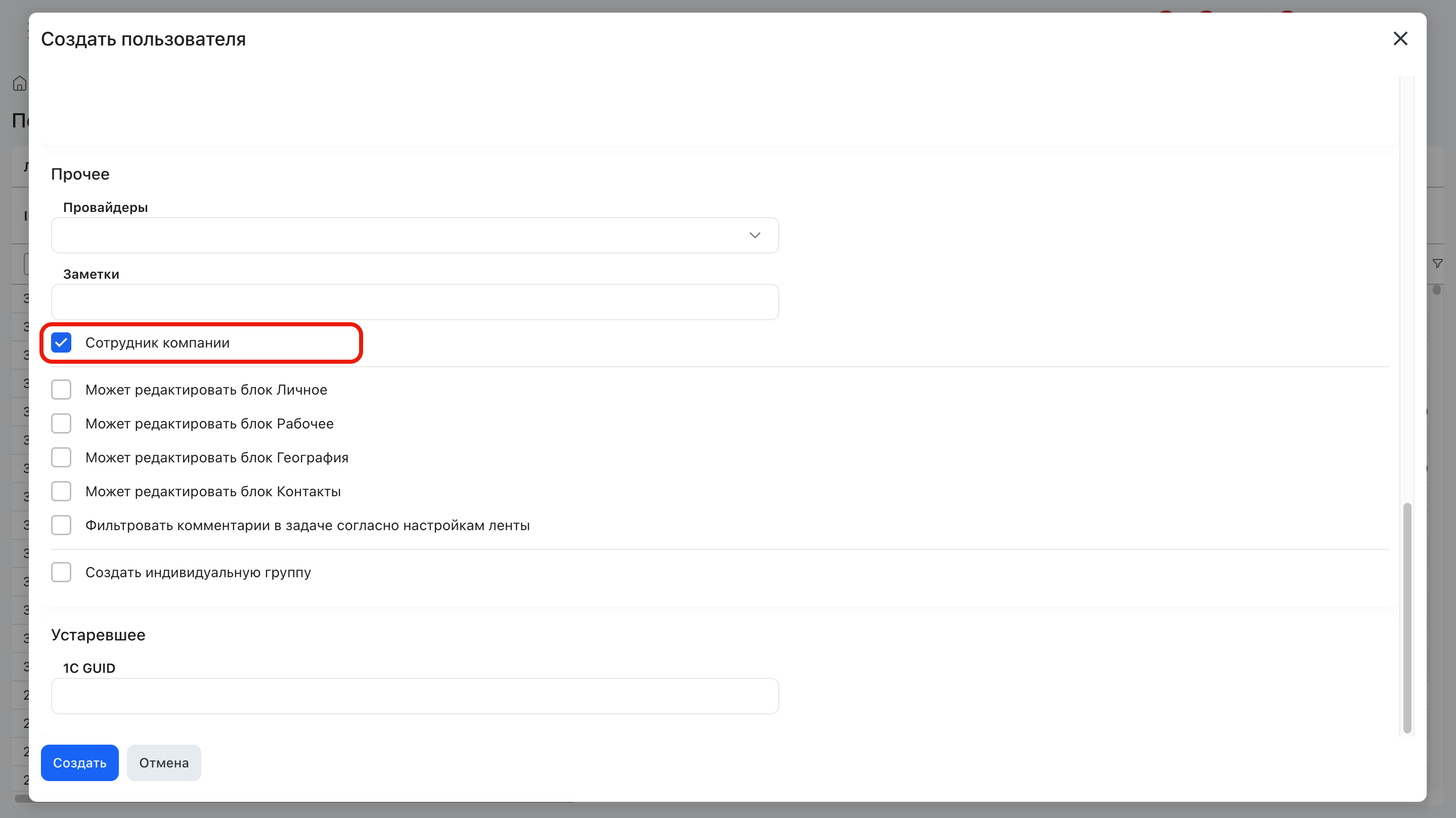Screen dimensions: 1456x818
Task: Click the background page horizontal scrollbar
Action: [x=294, y=799]
